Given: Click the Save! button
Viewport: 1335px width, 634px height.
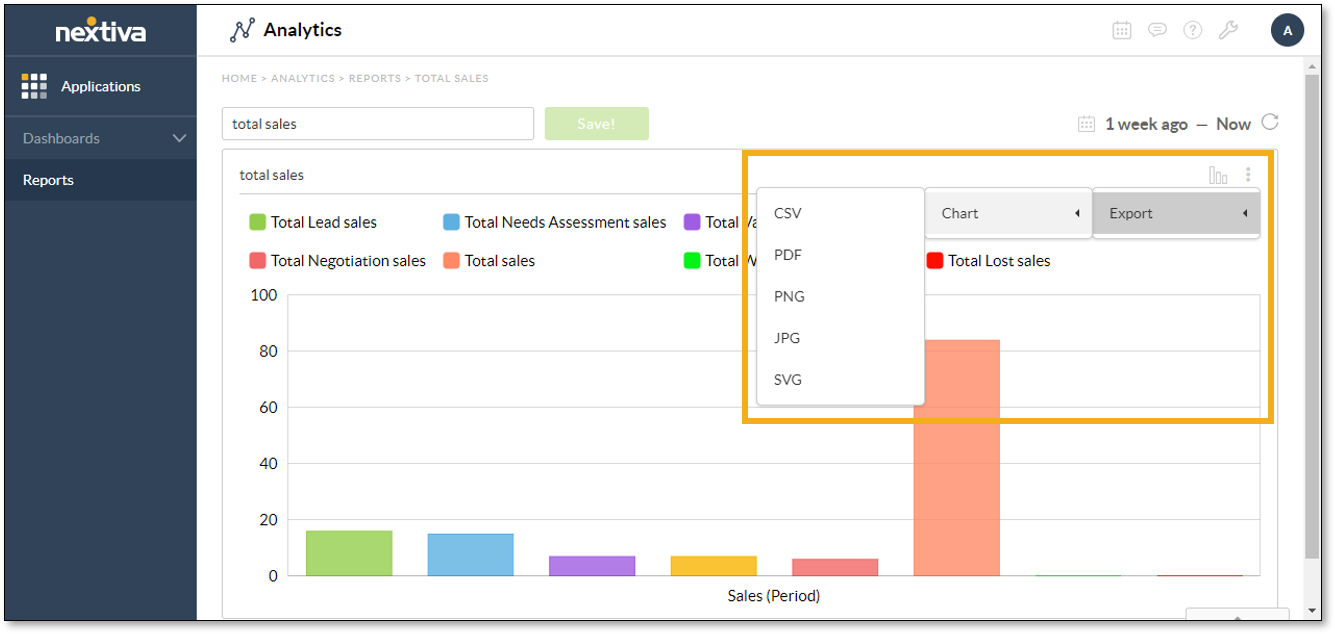Looking at the screenshot, I should pos(596,123).
